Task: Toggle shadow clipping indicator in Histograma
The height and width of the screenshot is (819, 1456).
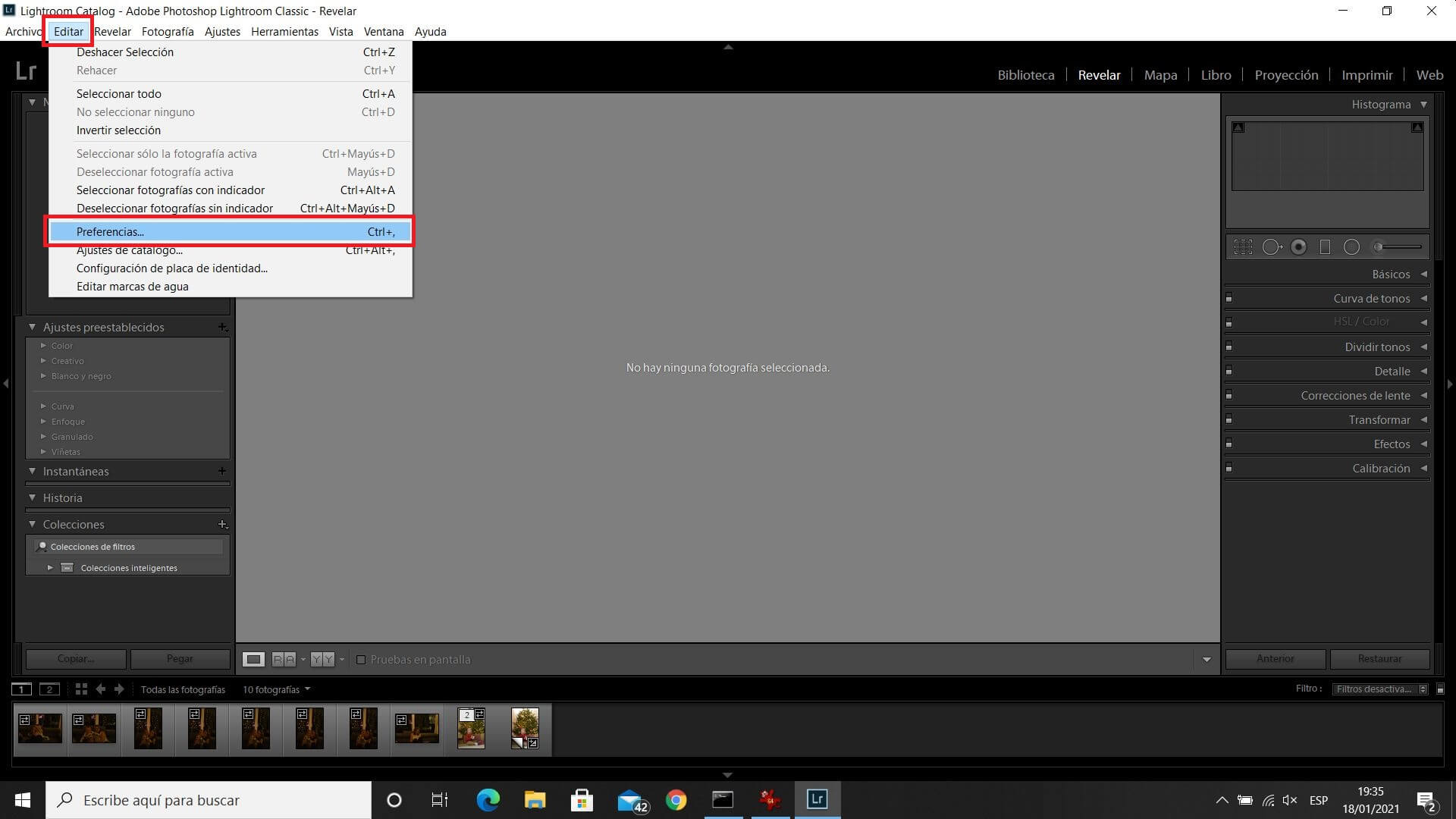Action: (x=1238, y=127)
